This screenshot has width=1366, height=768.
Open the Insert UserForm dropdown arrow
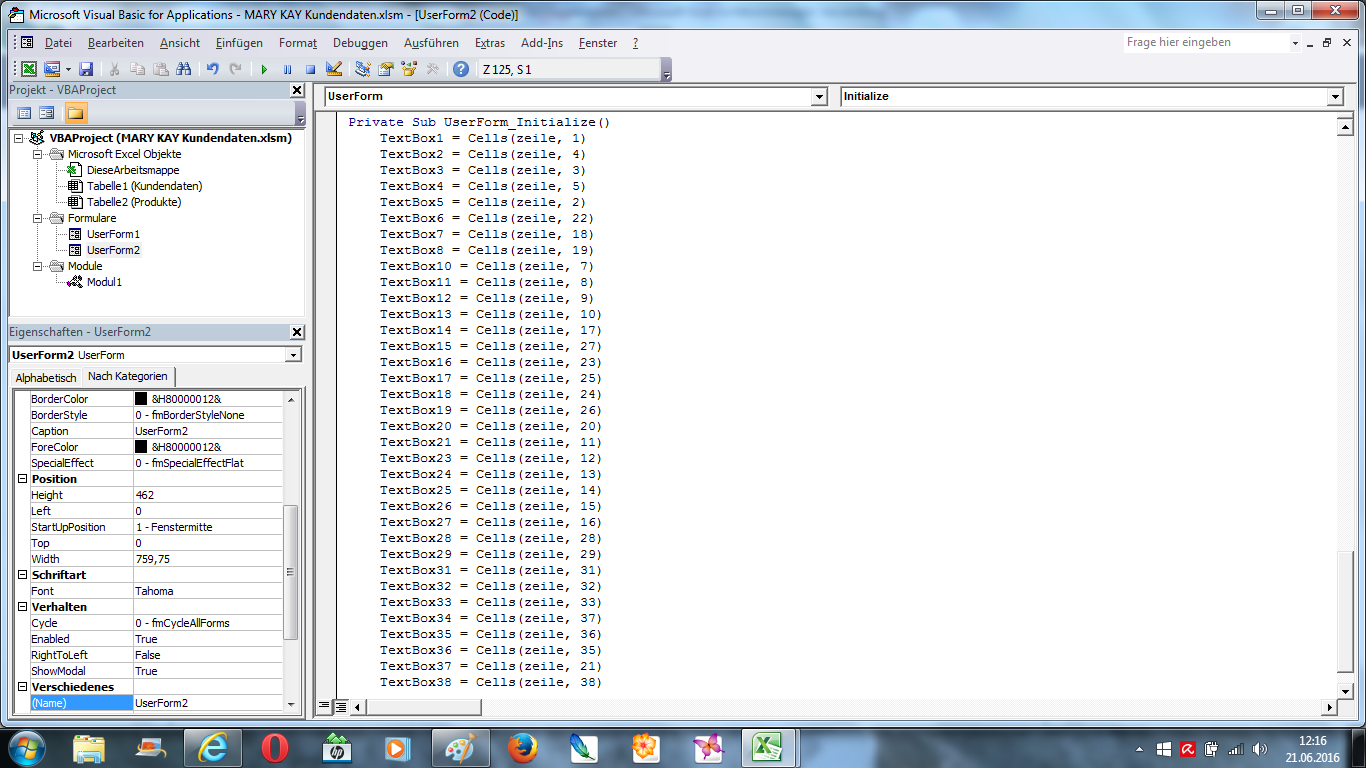pos(68,69)
